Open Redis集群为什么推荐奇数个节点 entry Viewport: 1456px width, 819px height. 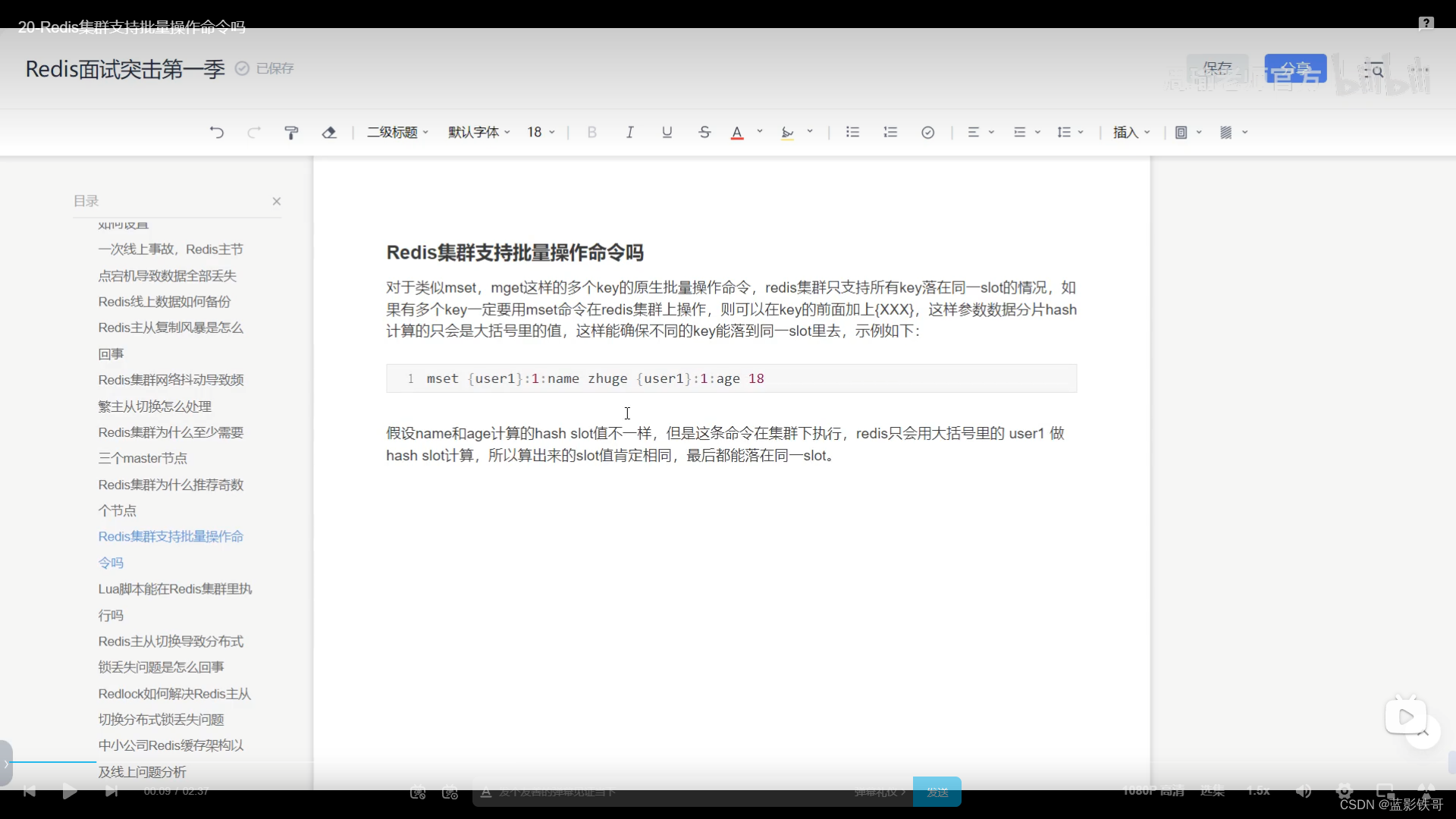click(x=171, y=497)
